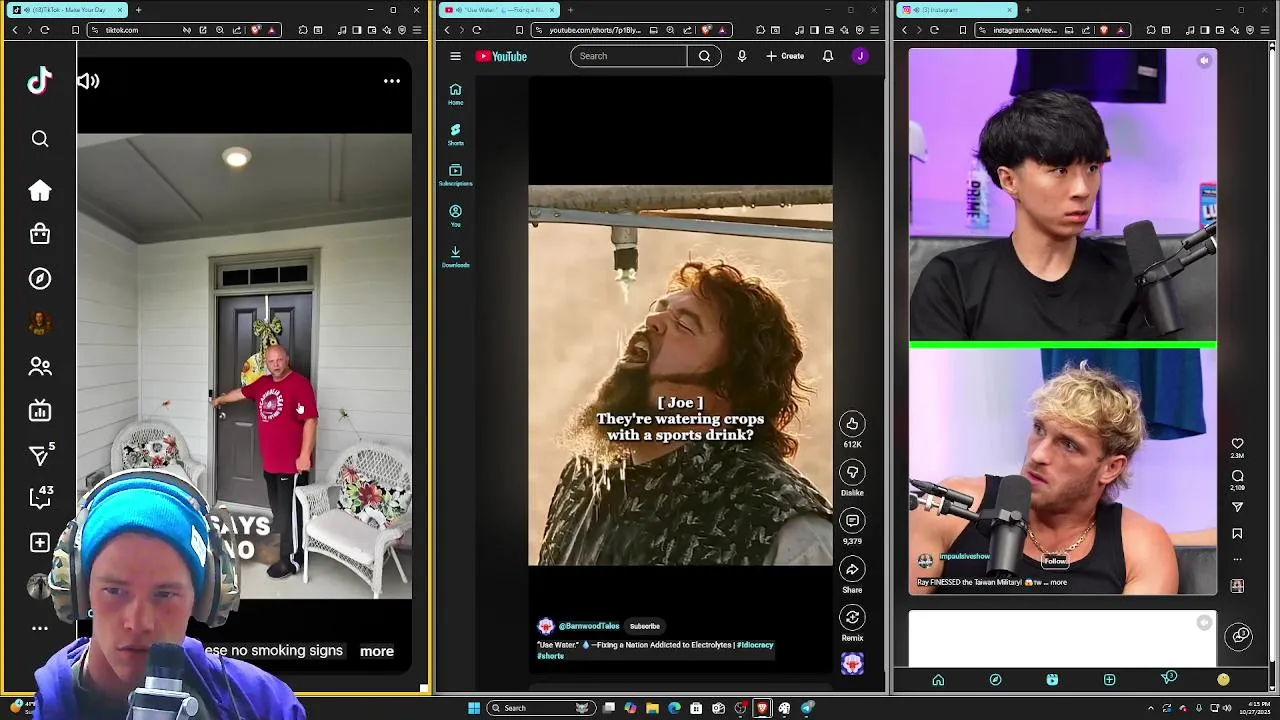Share the YouTube Short
The image size is (1280, 720).
click(852, 569)
